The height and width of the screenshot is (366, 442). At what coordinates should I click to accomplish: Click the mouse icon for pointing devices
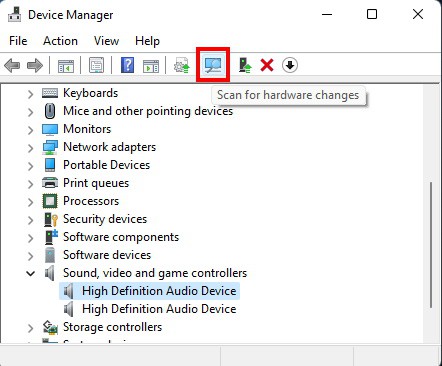click(x=50, y=111)
